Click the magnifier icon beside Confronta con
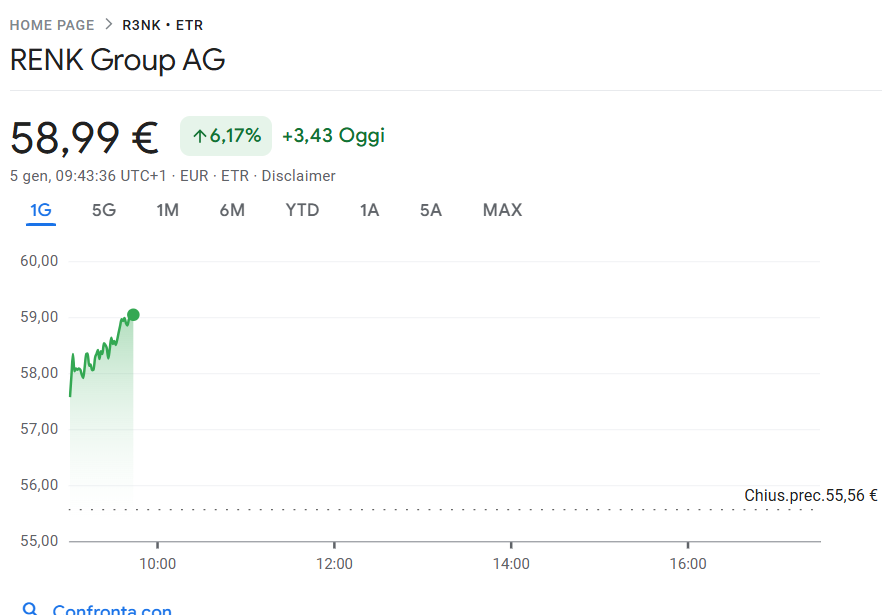The height and width of the screenshot is (615, 882). [x=30, y=608]
